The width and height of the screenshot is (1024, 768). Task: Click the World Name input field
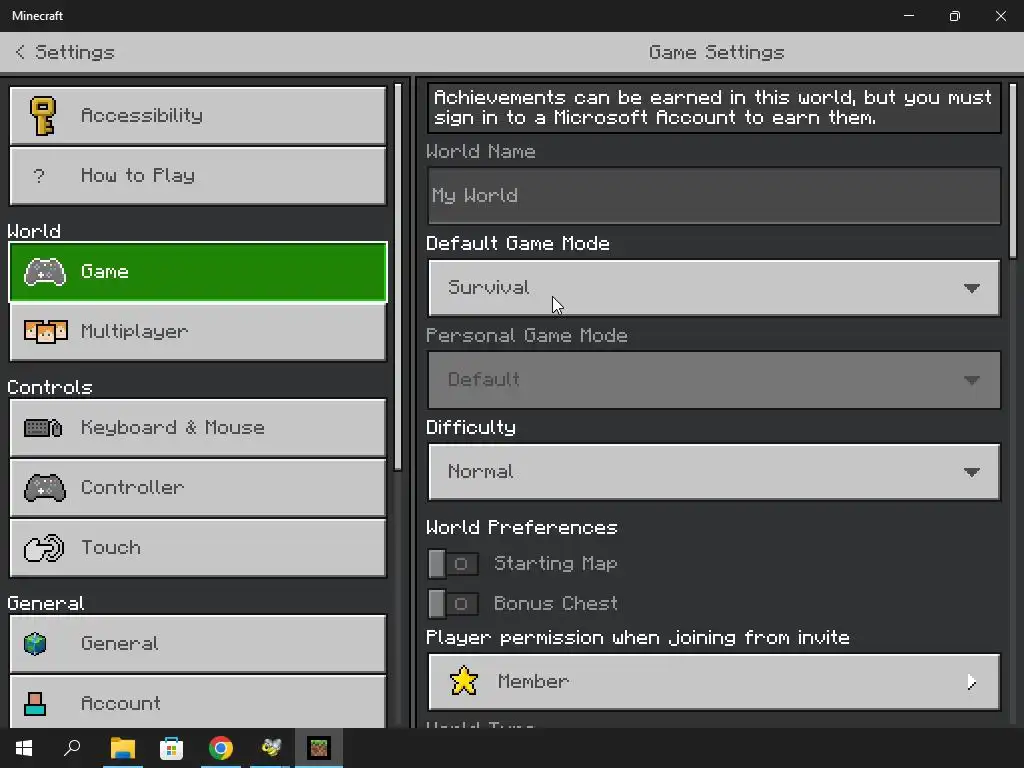coord(714,196)
